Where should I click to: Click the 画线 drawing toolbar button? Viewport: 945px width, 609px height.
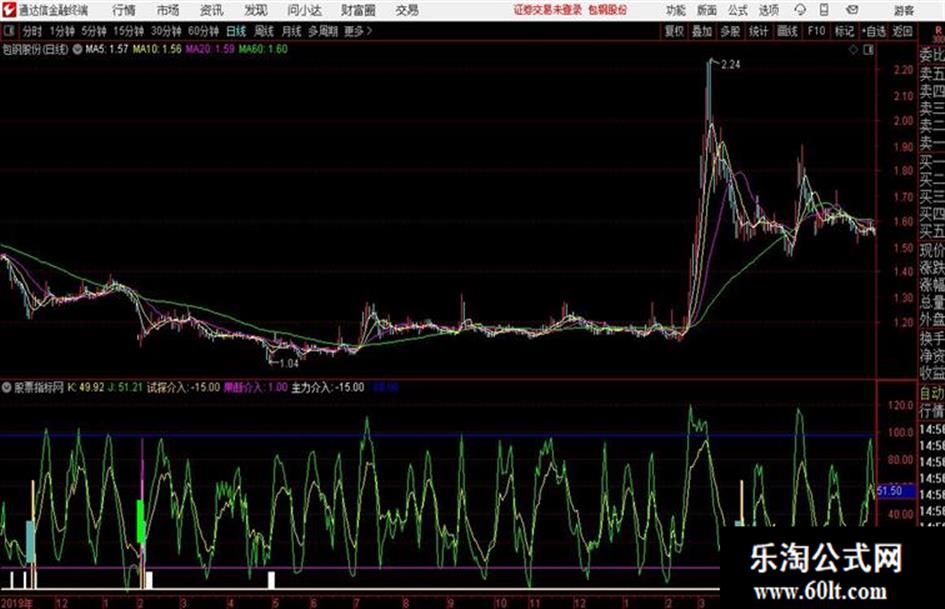(787, 31)
